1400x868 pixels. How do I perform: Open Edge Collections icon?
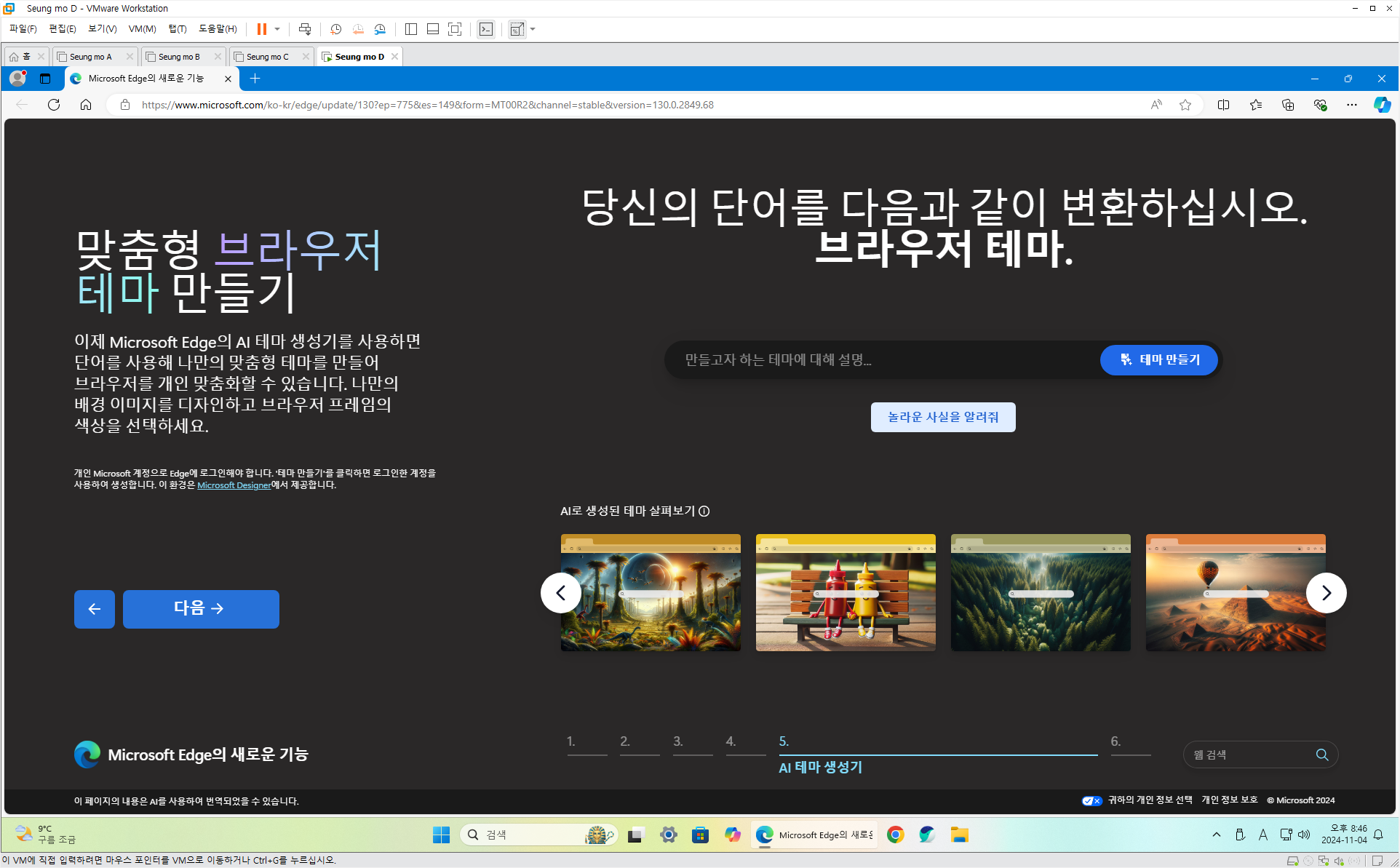coord(1288,105)
